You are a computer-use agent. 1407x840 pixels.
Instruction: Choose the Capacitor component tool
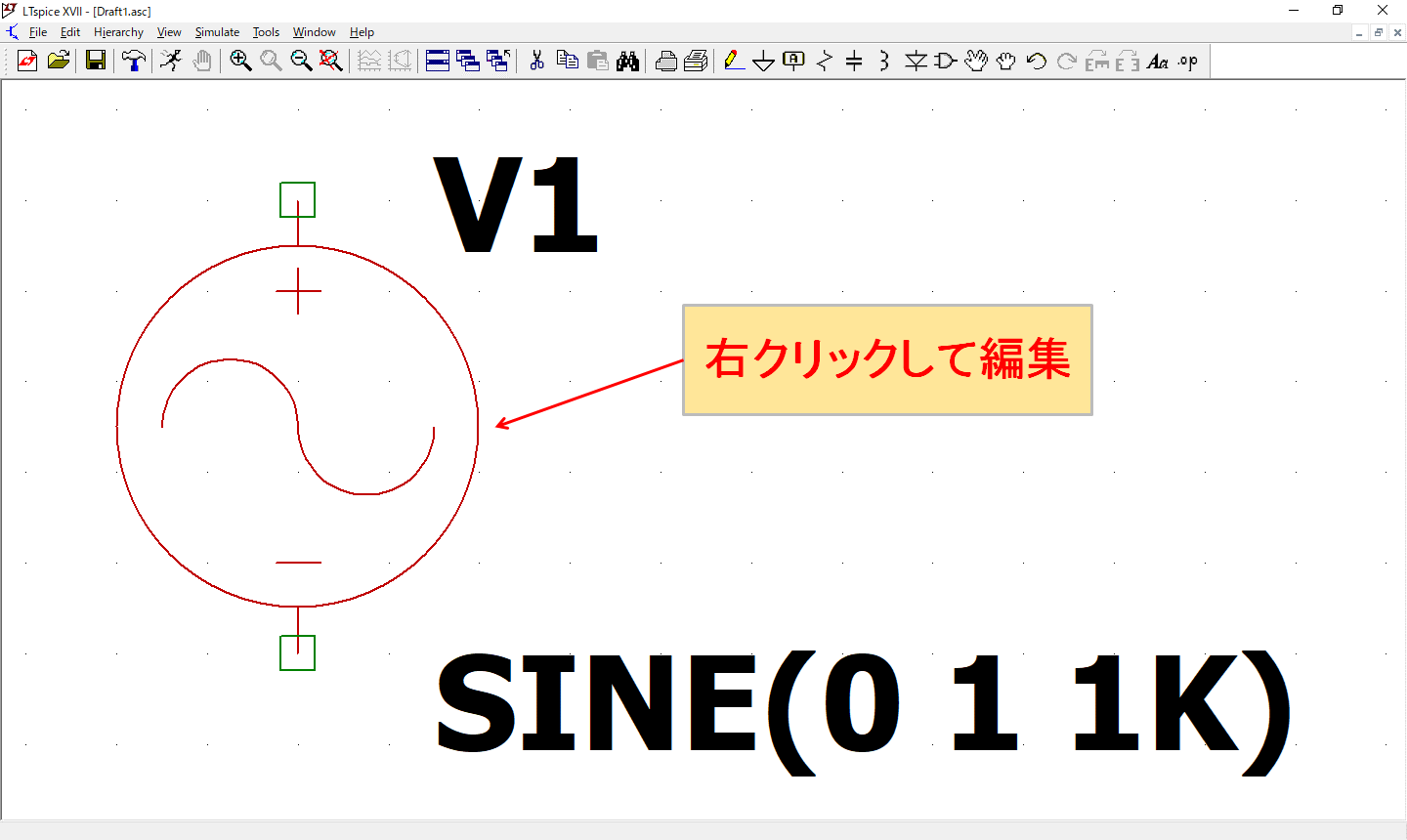tap(854, 61)
